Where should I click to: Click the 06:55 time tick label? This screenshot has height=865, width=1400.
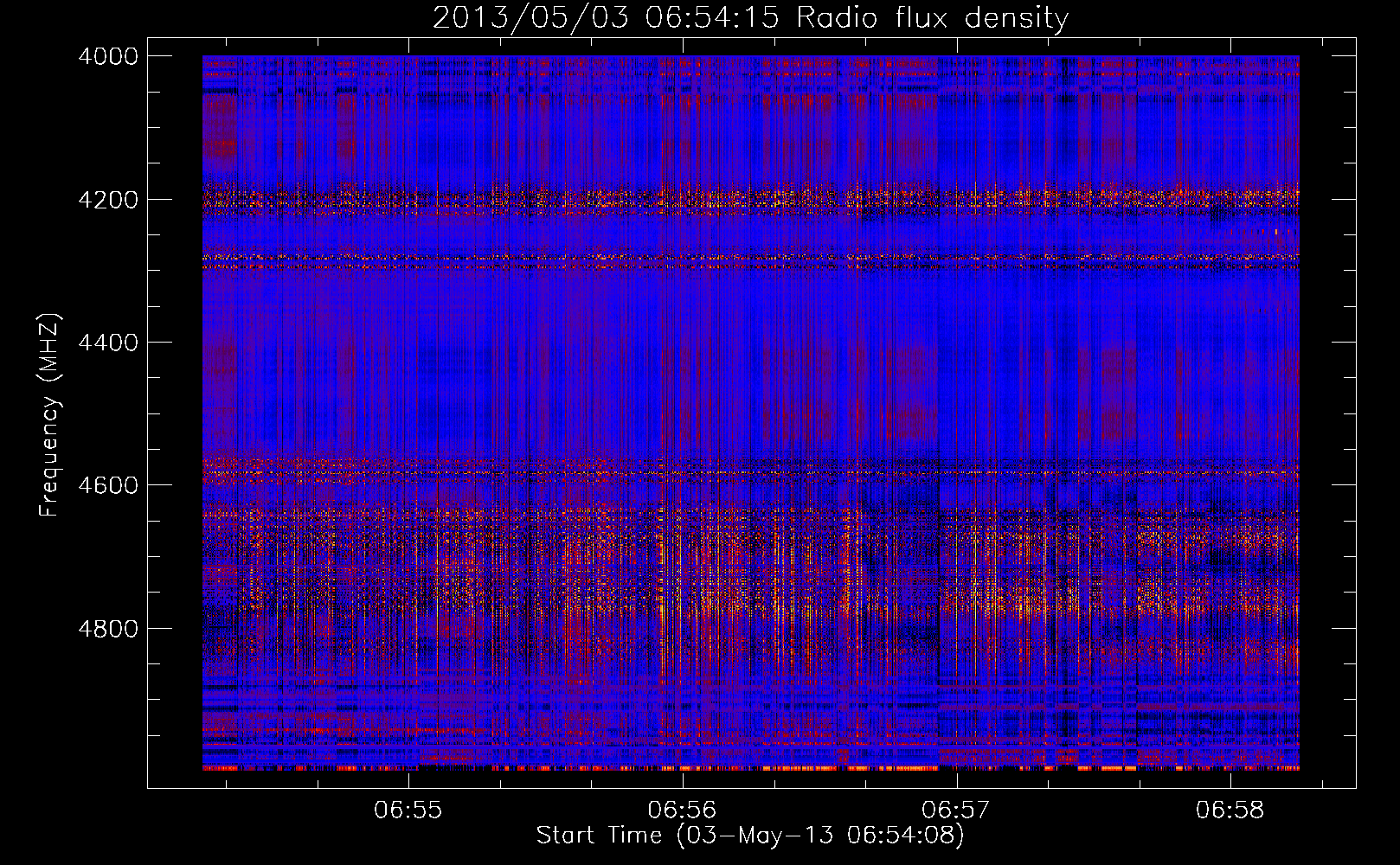(408, 811)
